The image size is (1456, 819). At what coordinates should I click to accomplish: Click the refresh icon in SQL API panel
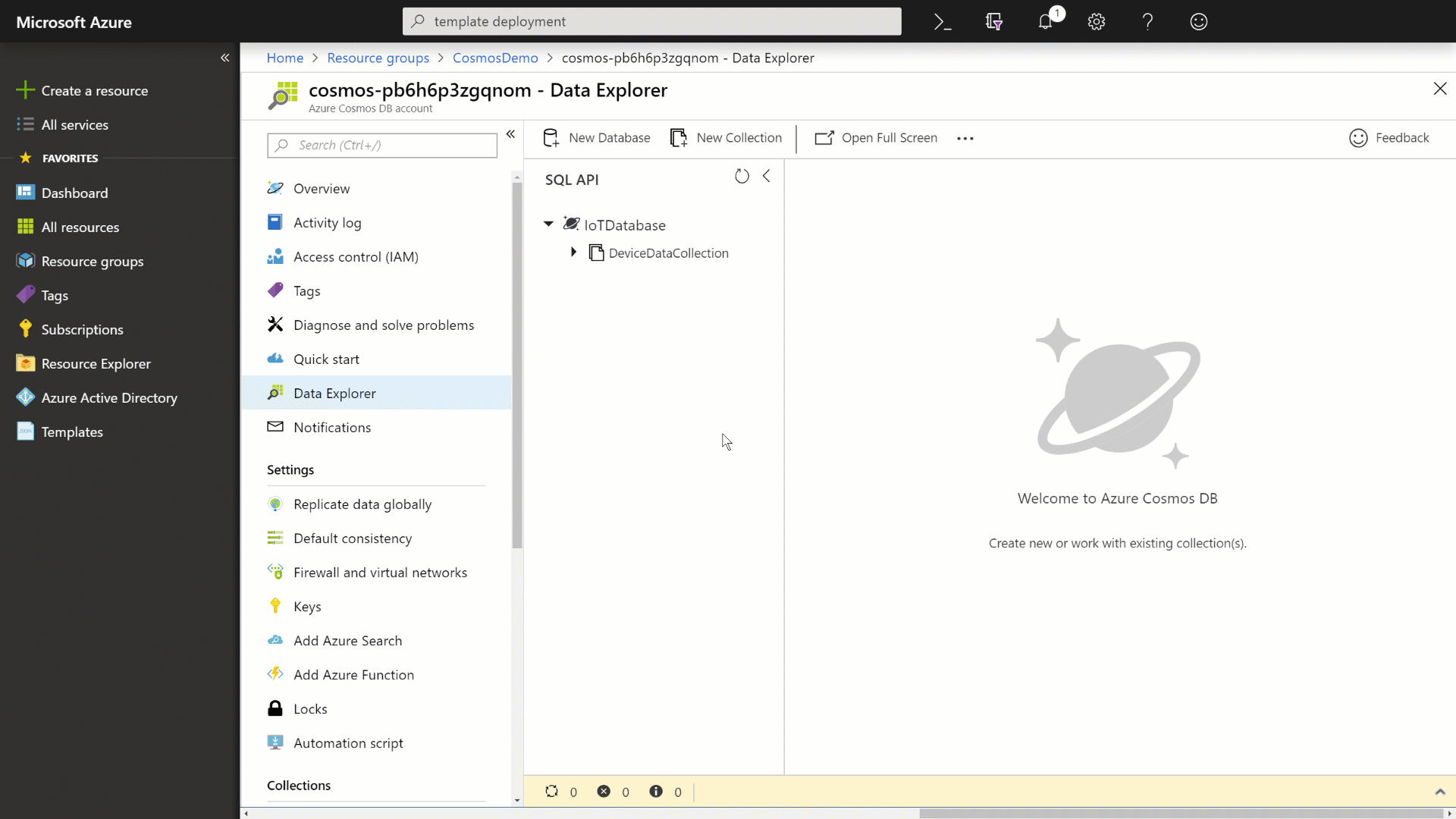click(742, 176)
